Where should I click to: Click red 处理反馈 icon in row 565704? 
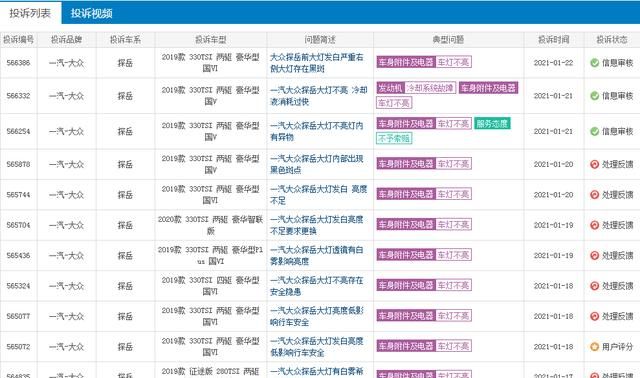[x=594, y=225]
